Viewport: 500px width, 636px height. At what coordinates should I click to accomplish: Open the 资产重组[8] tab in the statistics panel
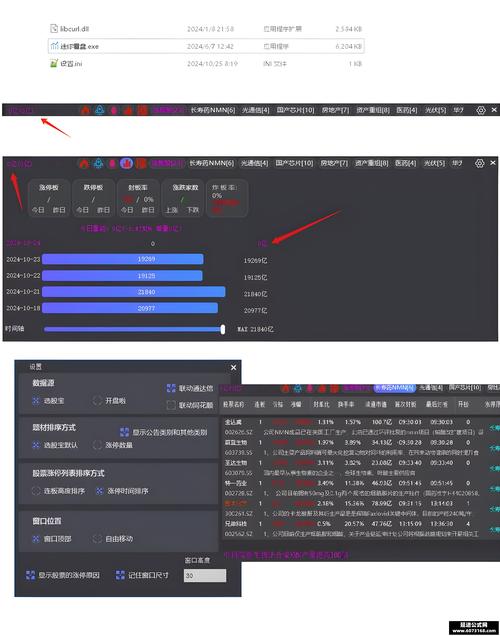372,163
